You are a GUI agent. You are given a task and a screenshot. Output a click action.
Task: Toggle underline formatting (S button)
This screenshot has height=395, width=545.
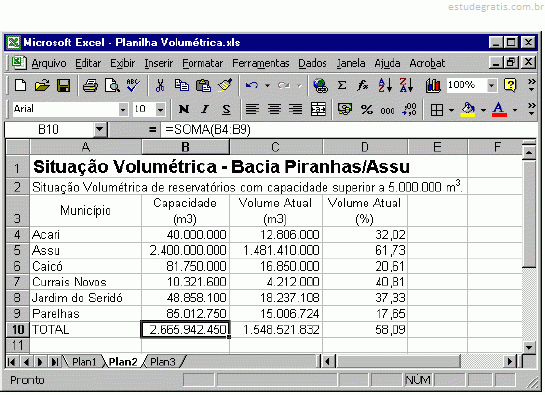coord(226,110)
